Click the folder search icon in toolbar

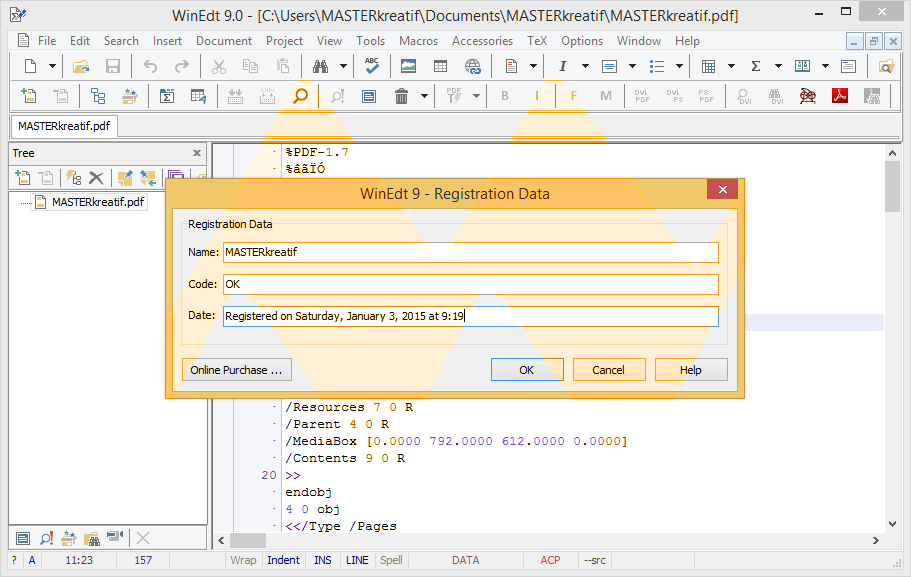[x=886, y=66]
